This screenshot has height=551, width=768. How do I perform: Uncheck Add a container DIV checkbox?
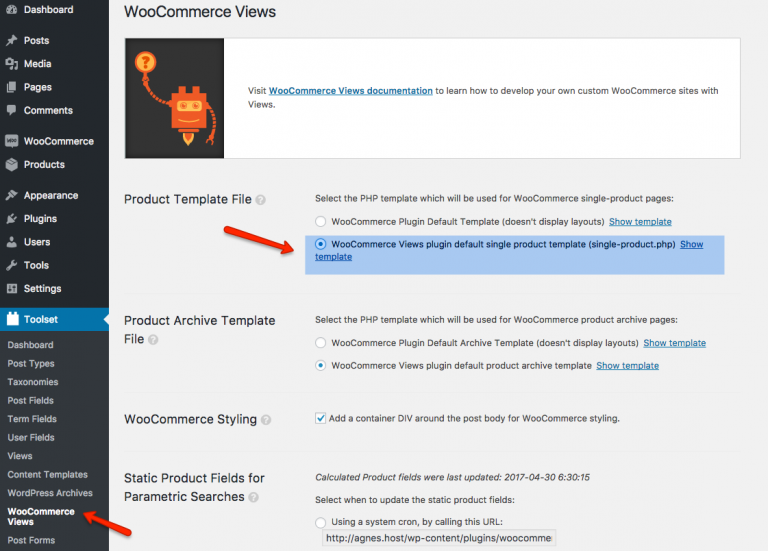[320, 418]
